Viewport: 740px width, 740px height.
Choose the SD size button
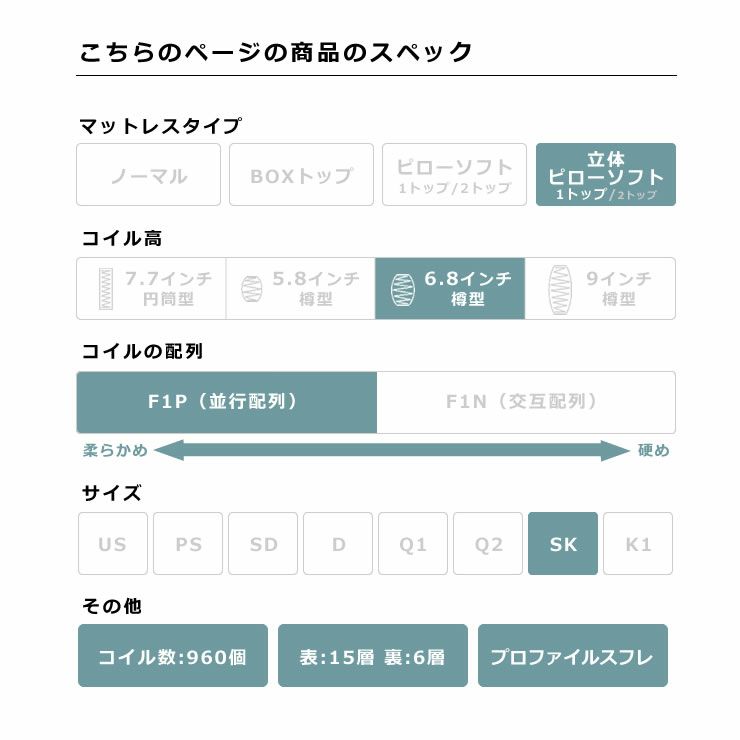pos(263,544)
